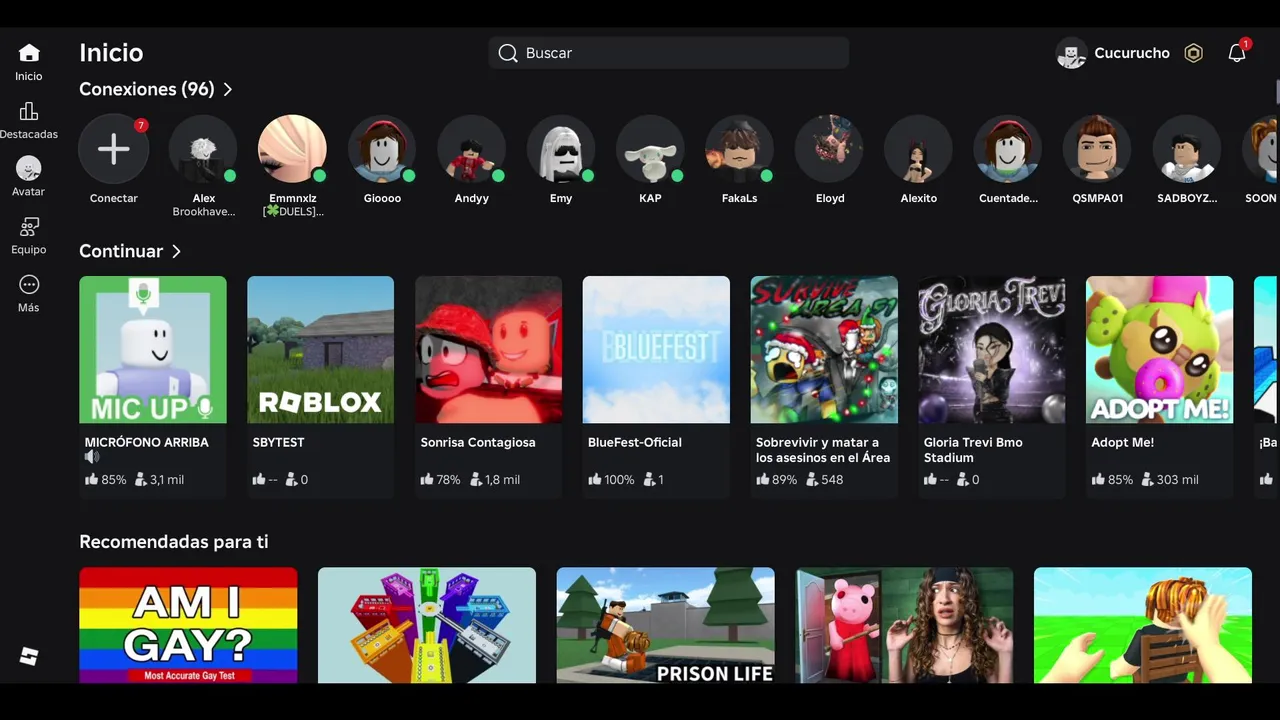The image size is (1280, 720).
Task: Open Emy's connection avatar
Action: coord(561,149)
